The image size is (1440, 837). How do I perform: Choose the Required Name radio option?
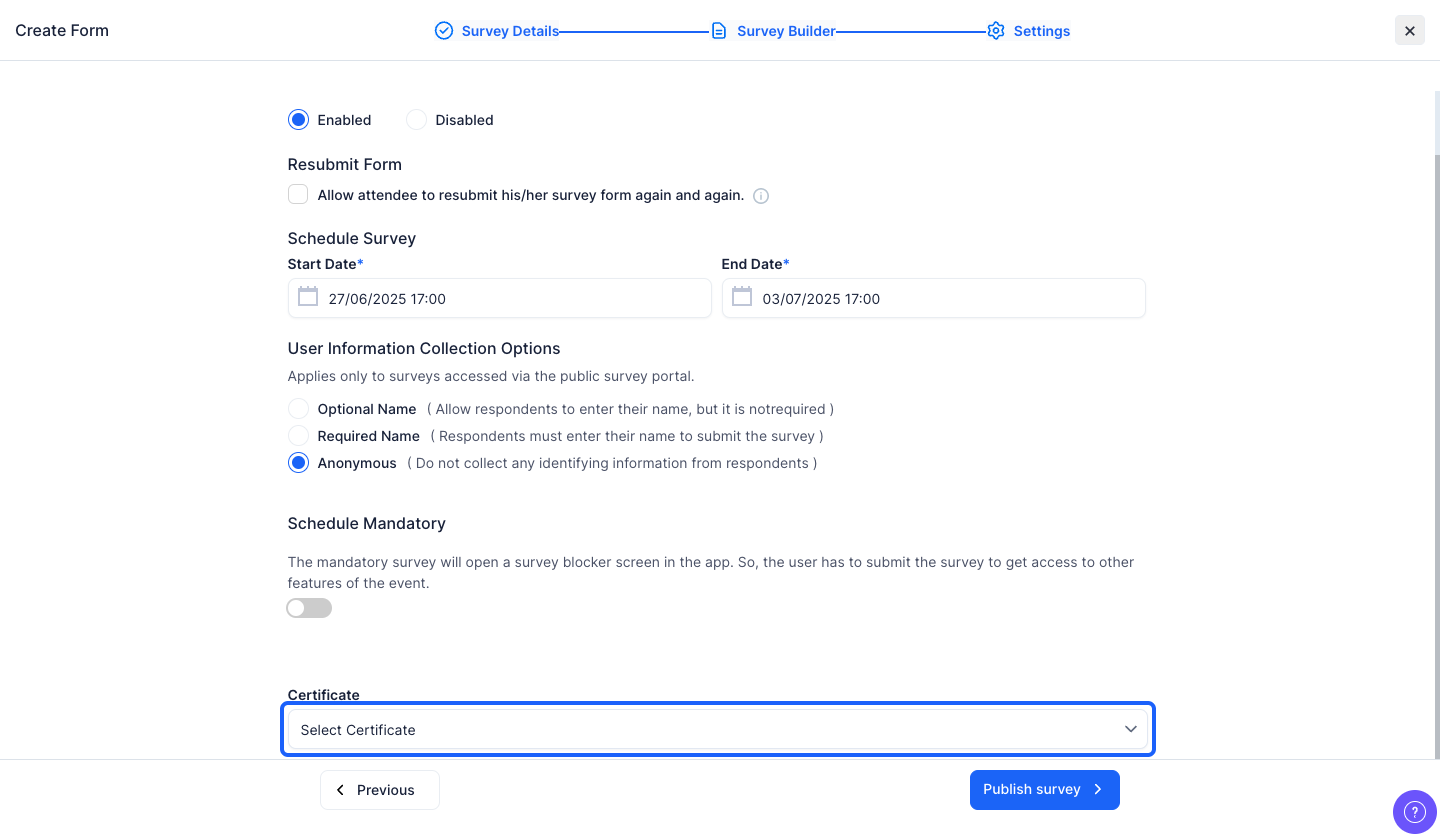pyautogui.click(x=298, y=436)
